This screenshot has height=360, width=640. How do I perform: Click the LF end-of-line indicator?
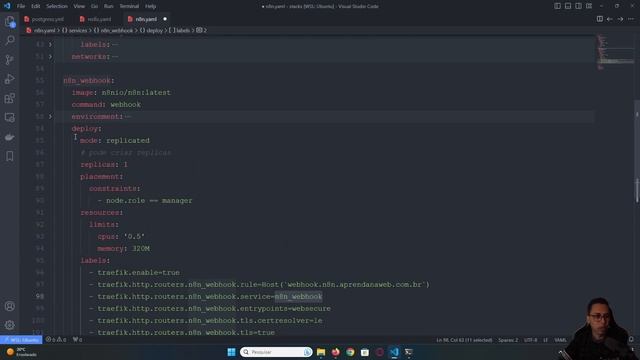(545, 340)
